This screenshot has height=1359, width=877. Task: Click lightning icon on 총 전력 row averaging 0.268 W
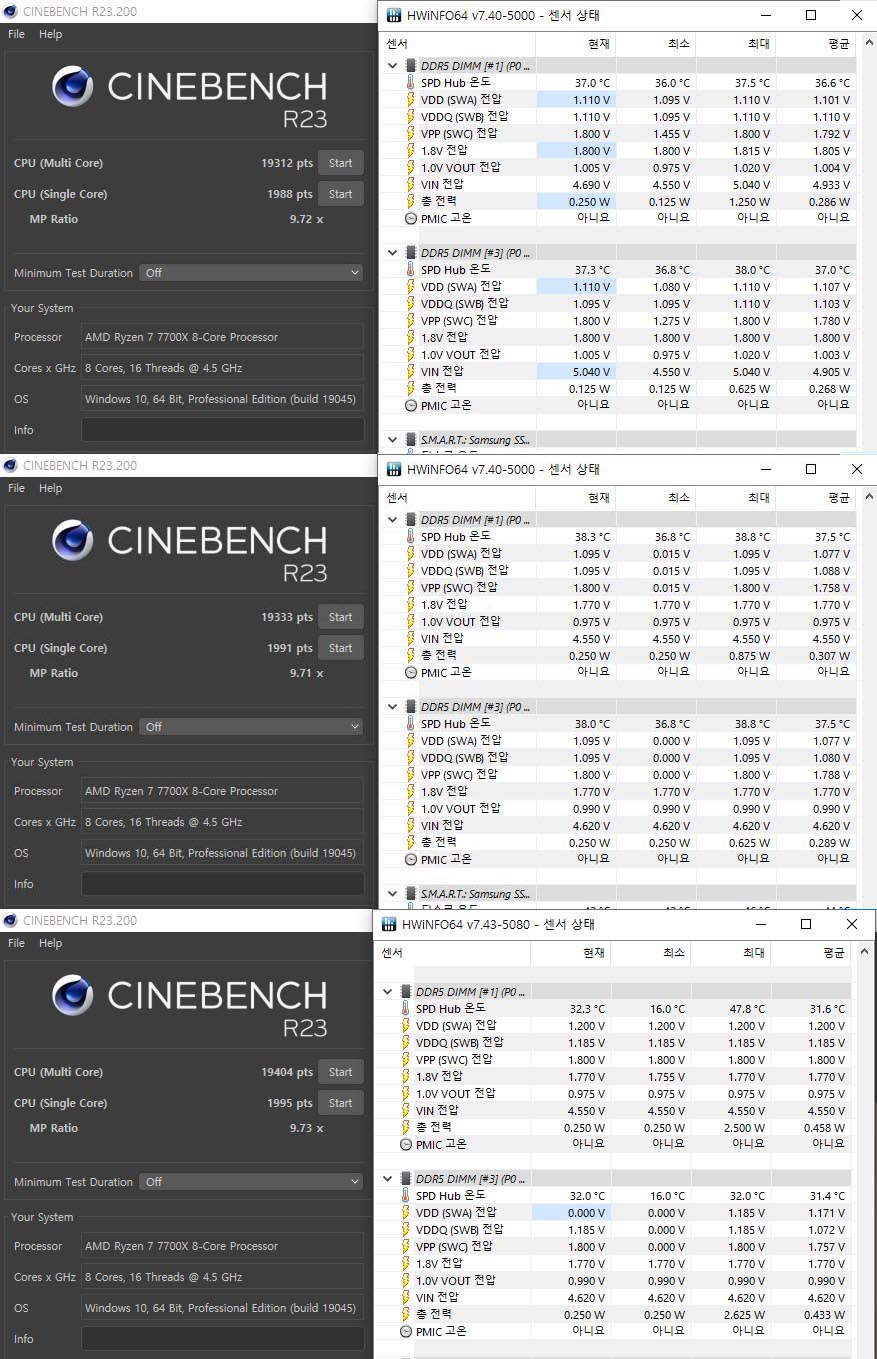410,389
